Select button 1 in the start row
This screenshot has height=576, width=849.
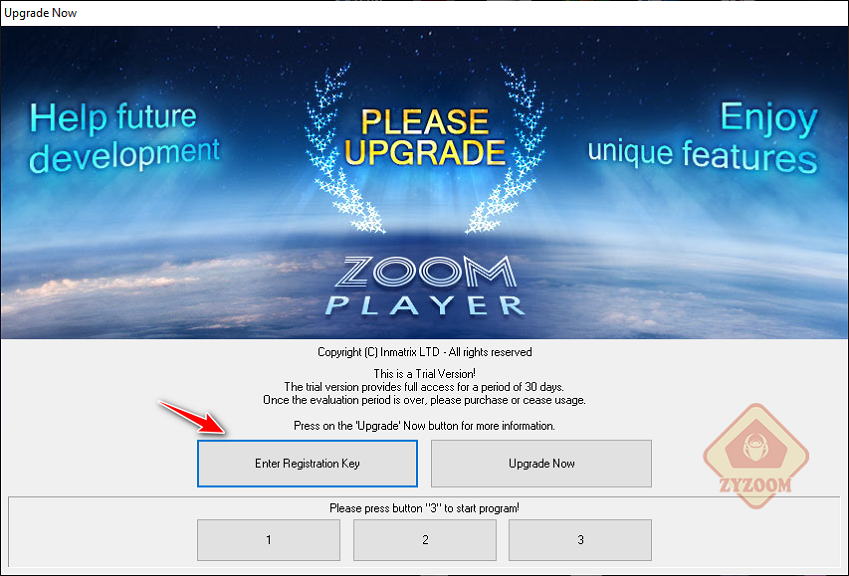[x=269, y=540]
